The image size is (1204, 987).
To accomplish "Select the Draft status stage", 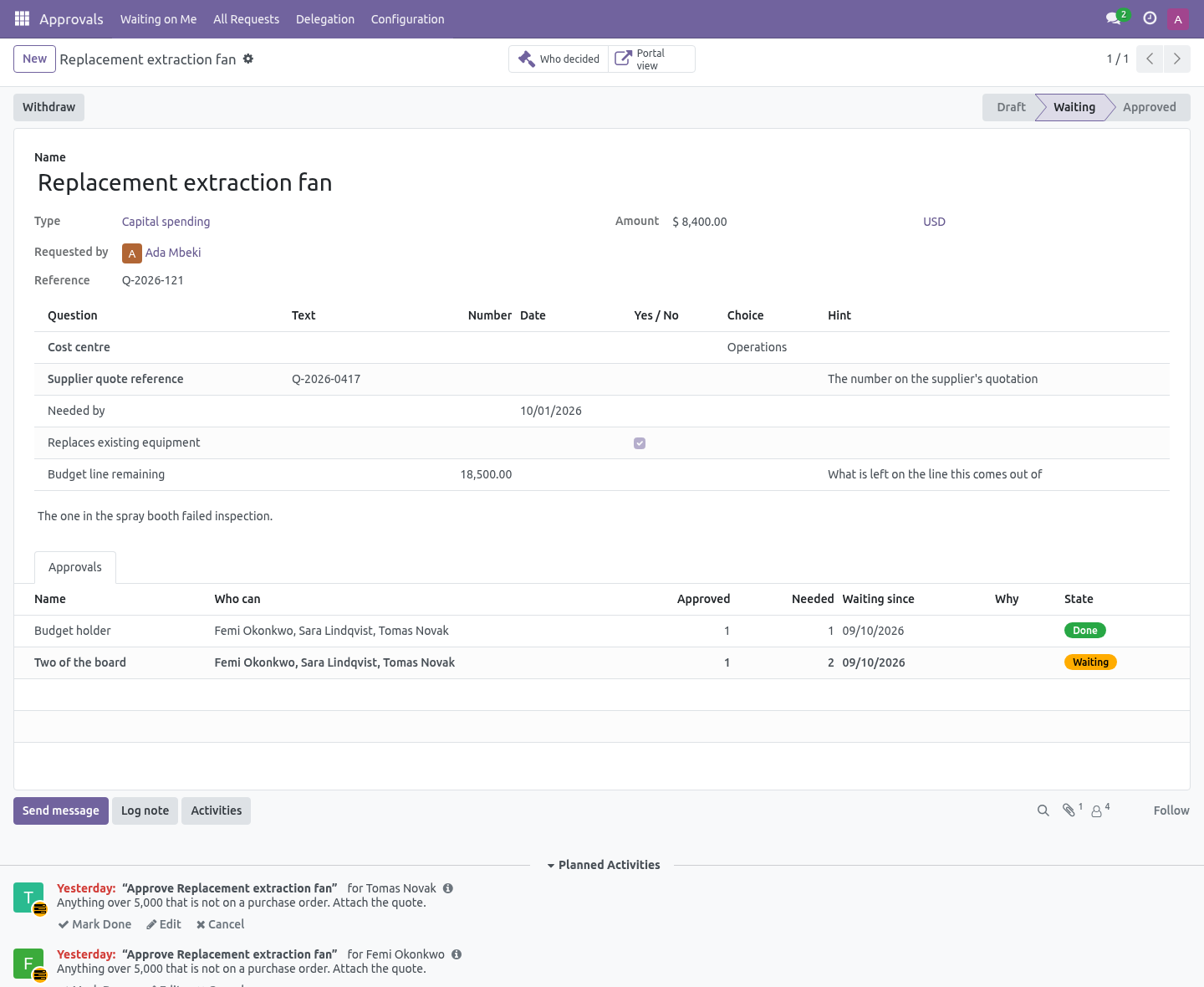I will [1010, 107].
